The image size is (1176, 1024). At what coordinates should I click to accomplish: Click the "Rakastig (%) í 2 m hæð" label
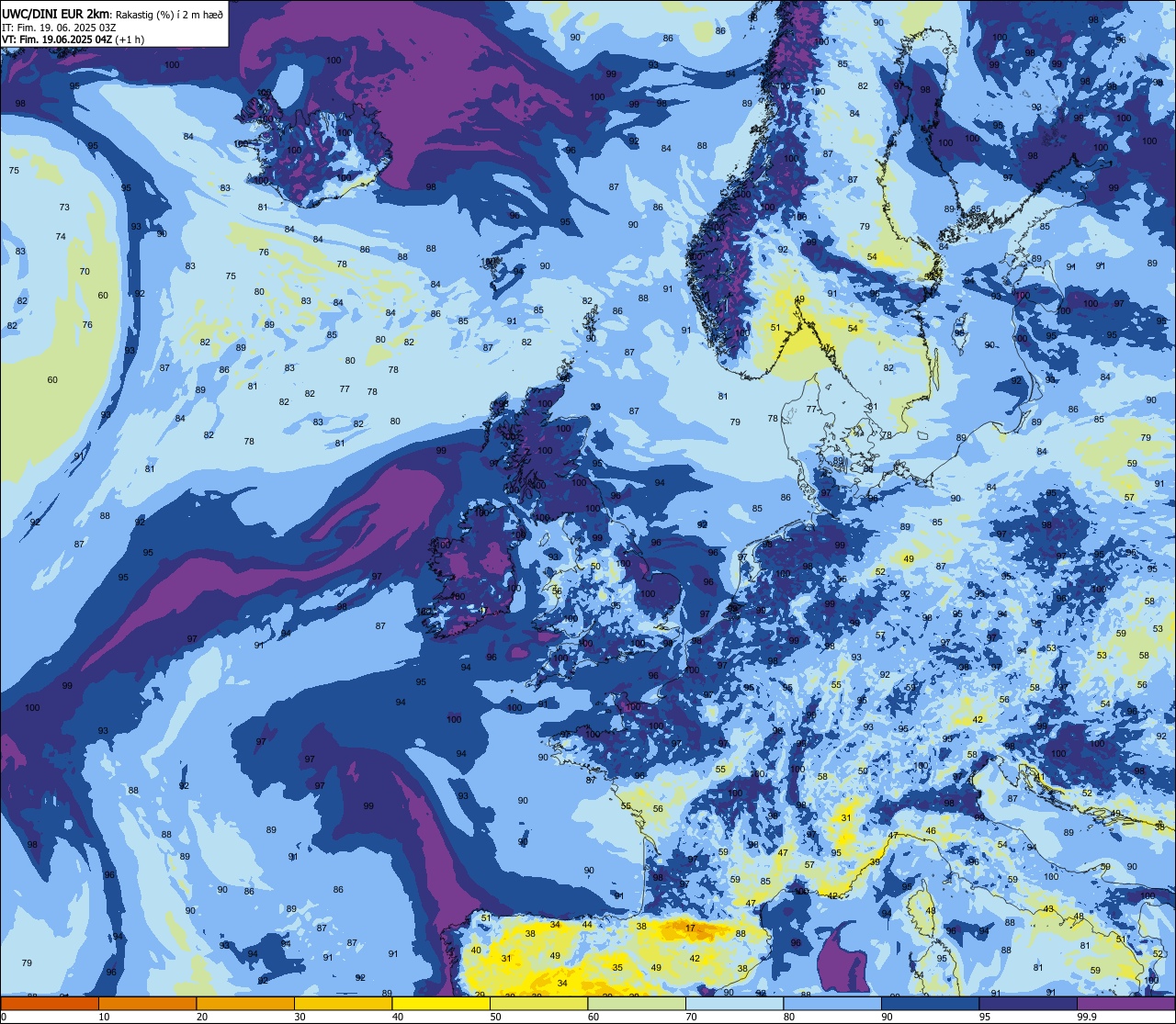pyautogui.click(x=169, y=14)
